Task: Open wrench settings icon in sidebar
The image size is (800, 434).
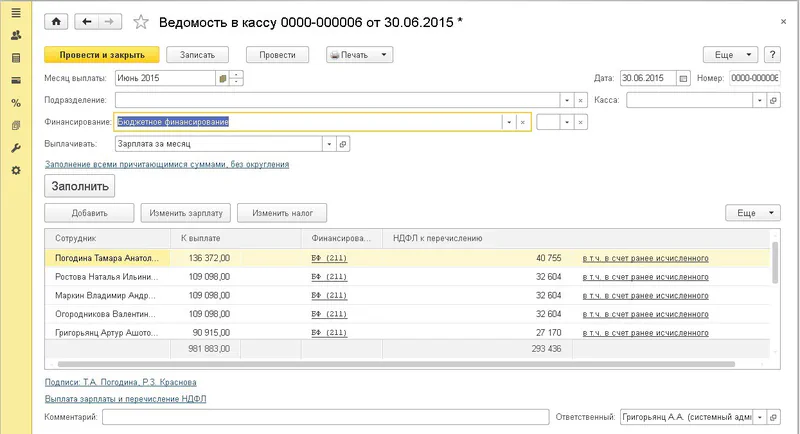Action: (15, 148)
